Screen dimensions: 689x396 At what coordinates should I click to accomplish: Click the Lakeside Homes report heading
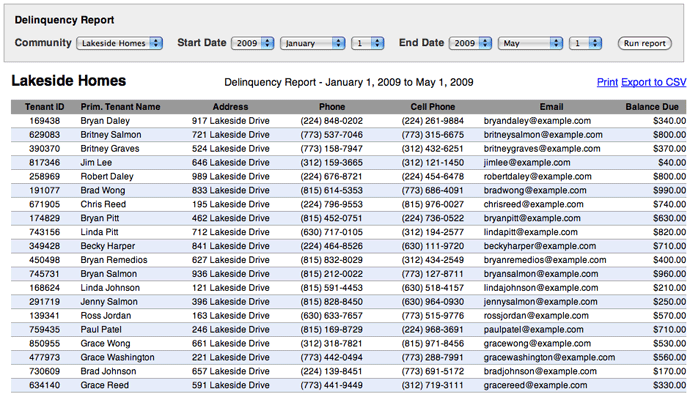pos(69,81)
